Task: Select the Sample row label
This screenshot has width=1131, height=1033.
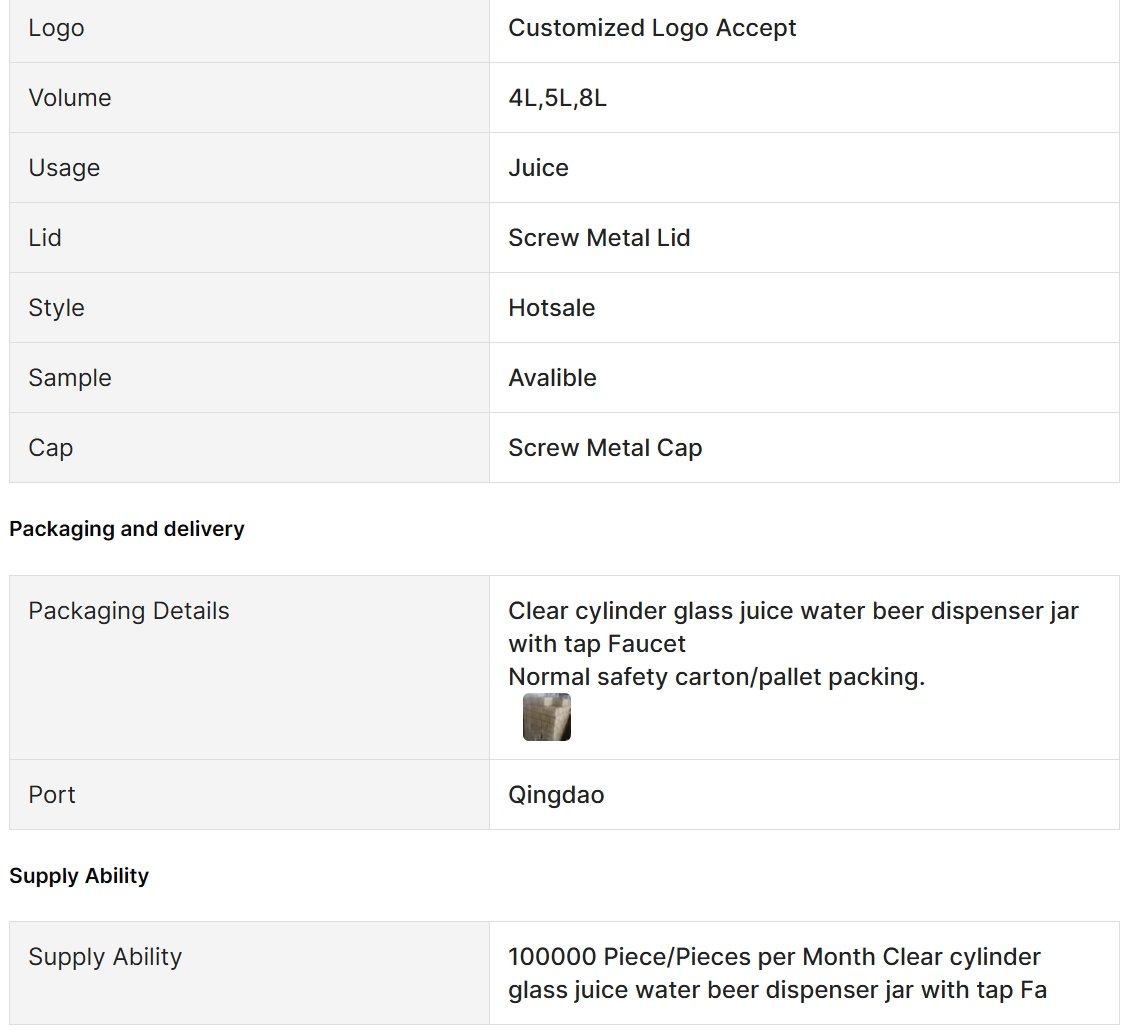Action: 70,378
